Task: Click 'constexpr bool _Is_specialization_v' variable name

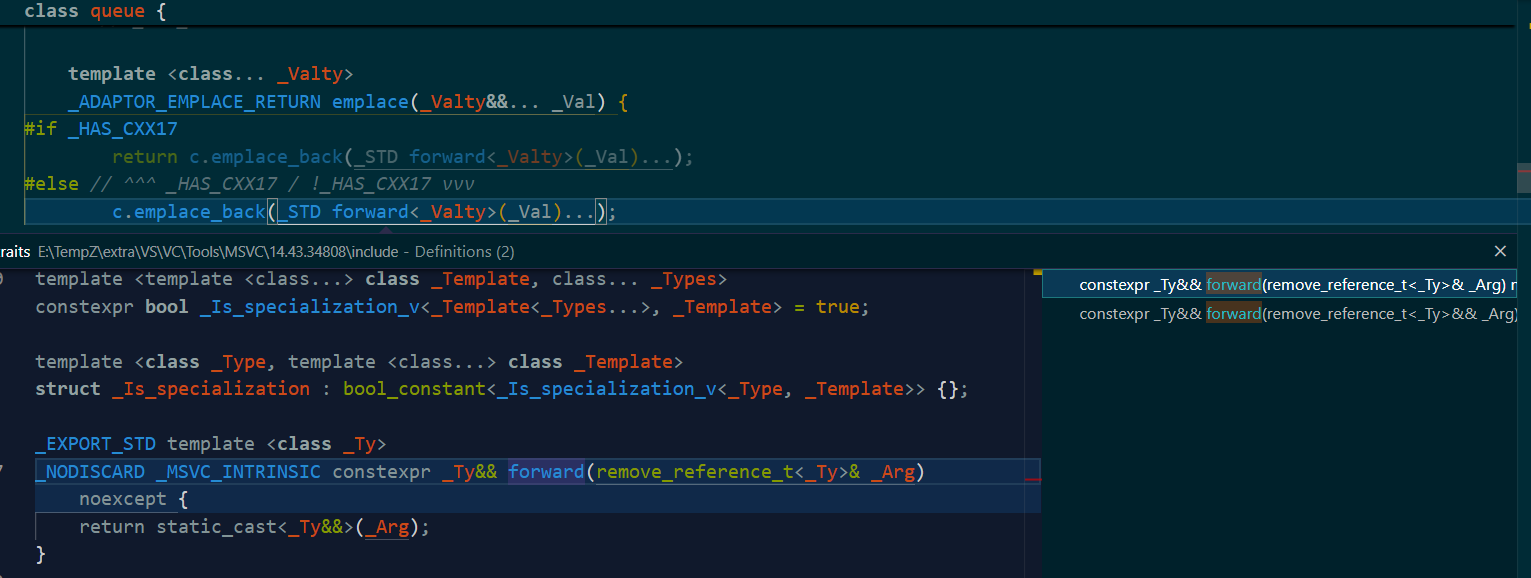Action: [309, 307]
